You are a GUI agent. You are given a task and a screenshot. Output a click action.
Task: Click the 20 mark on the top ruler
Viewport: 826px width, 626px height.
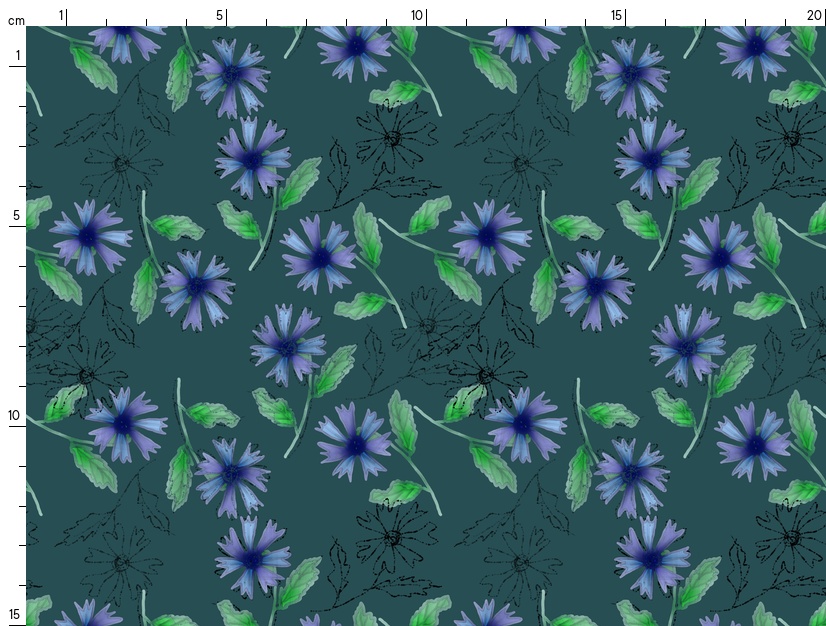tap(814, 15)
